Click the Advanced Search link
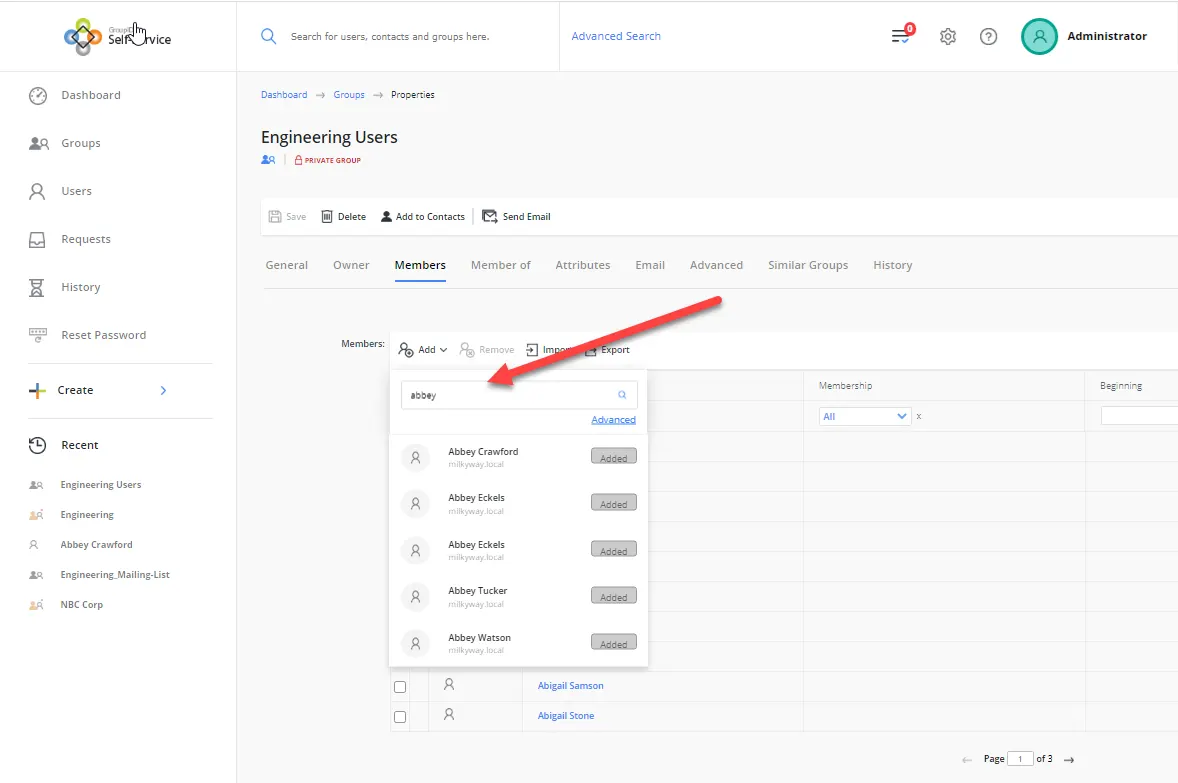 pyautogui.click(x=616, y=36)
